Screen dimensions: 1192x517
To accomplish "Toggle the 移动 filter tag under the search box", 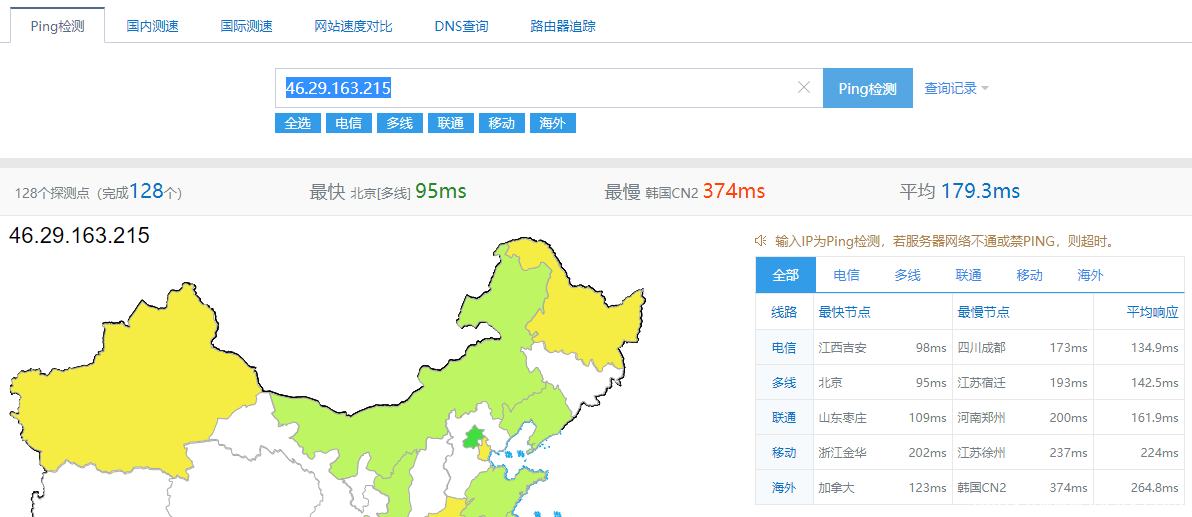I will tap(501, 123).
